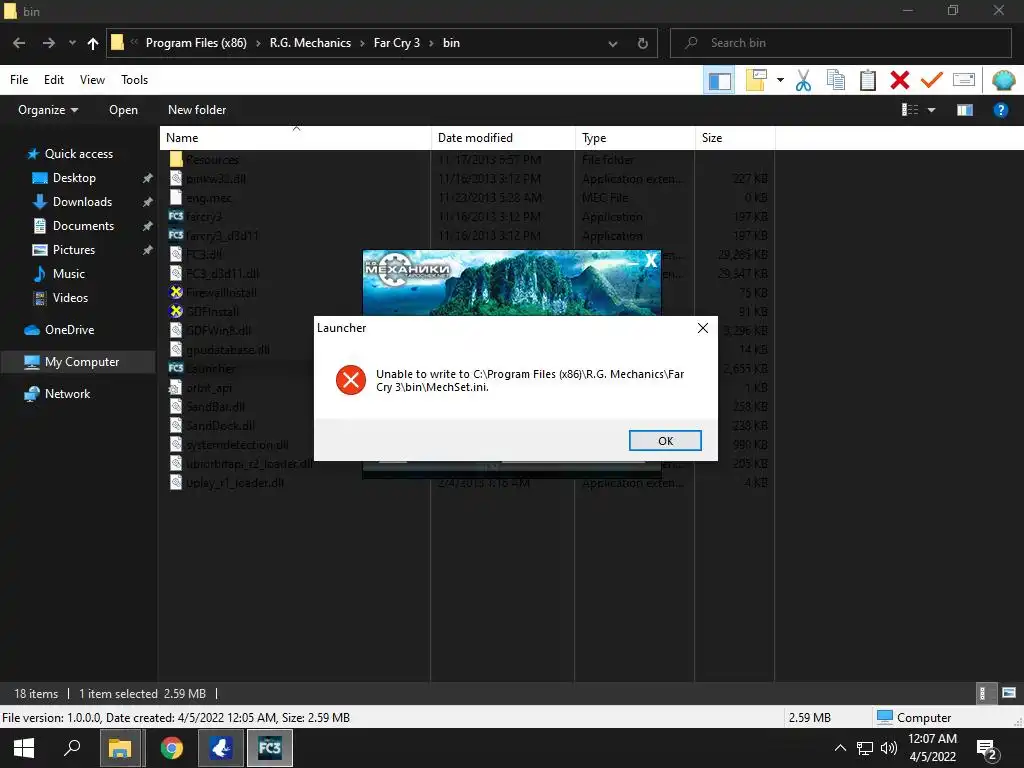Launch Google Chrome from taskbar
Image resolution: width=1024 pixels, height=768 pixels.
[x=172, y=748]
